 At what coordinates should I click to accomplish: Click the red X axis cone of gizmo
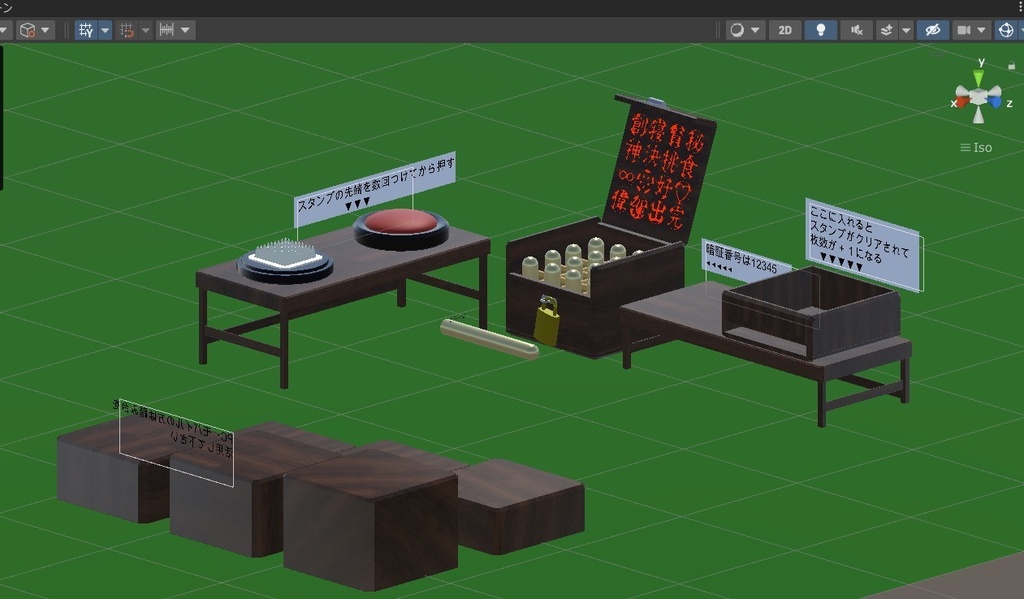pos(962,101)
